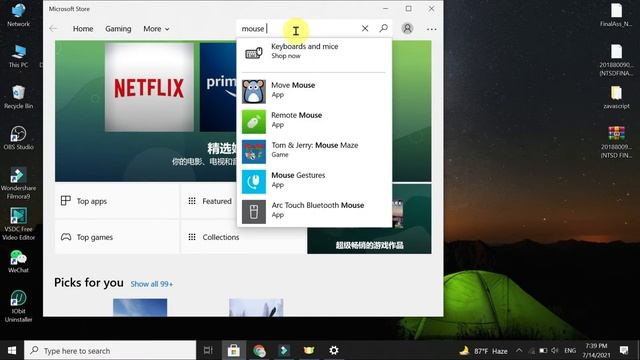Click the ENG language indicator
640x360 pixels.
tap(570, 351)
